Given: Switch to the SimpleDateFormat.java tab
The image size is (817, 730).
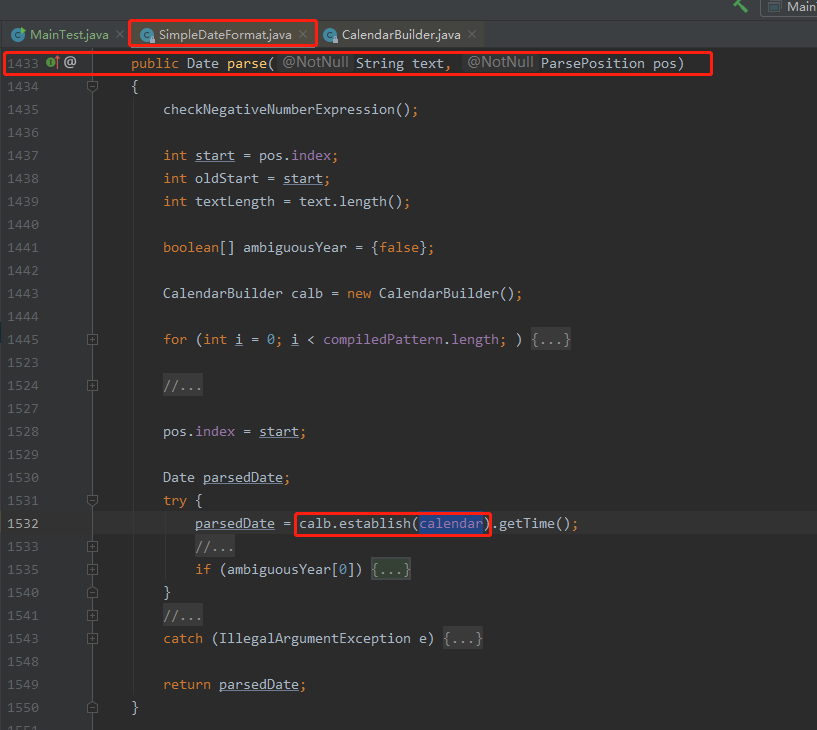Looking at the screenshot, I should [224, 35].
